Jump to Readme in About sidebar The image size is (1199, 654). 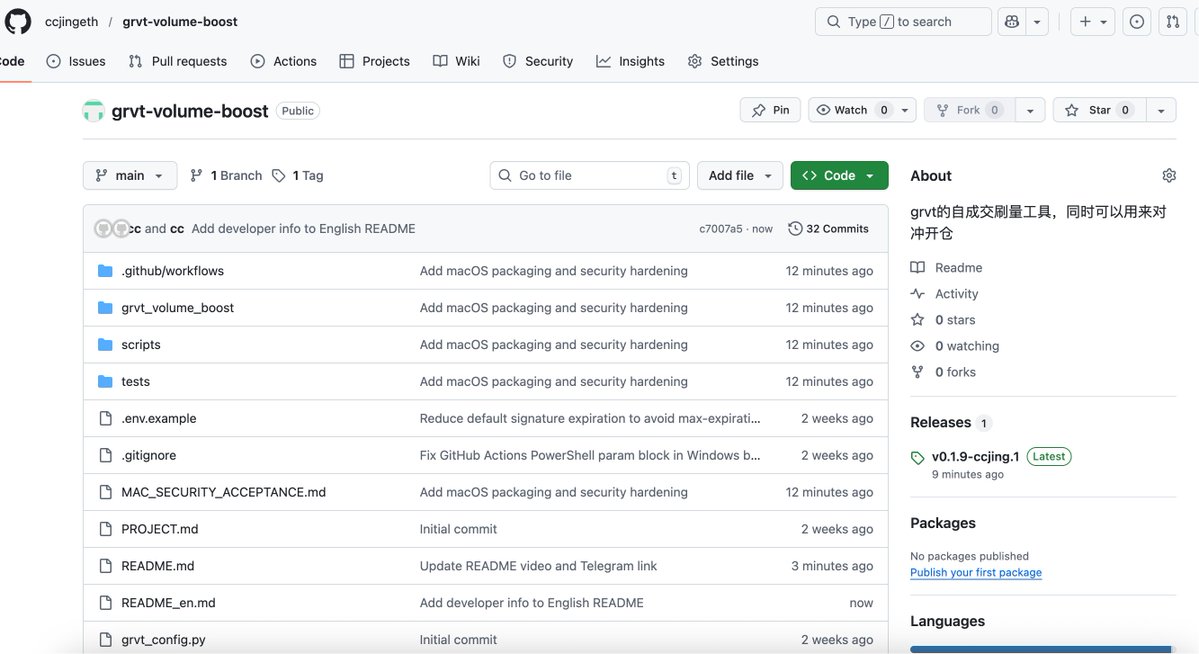pos(947,268)
